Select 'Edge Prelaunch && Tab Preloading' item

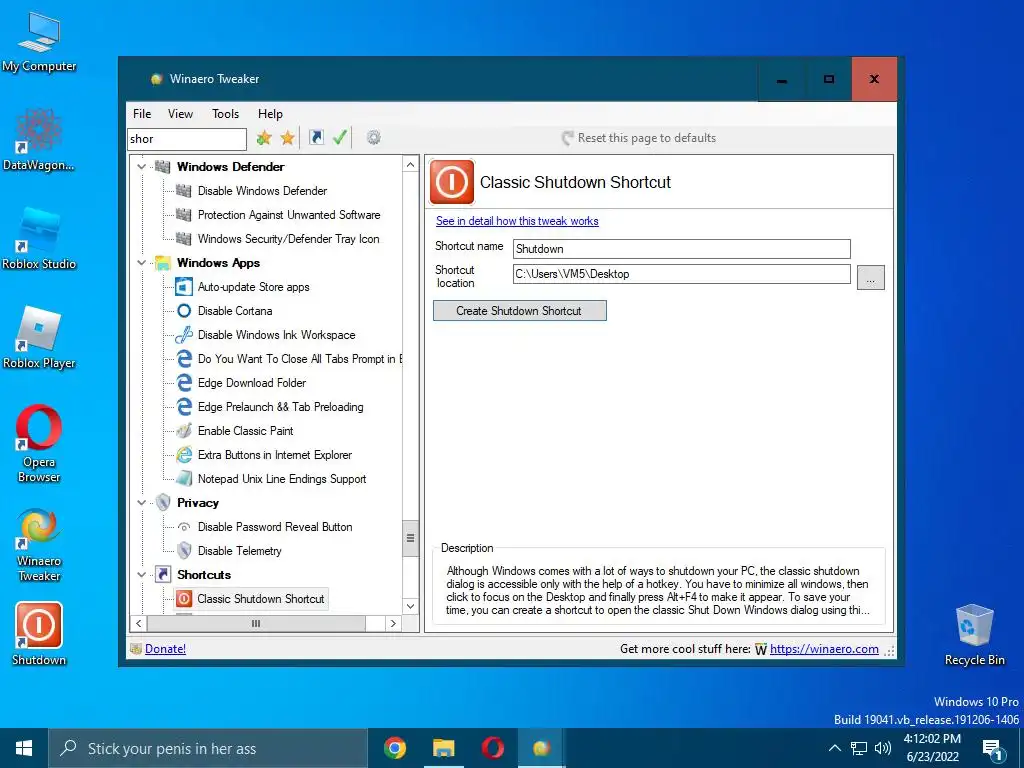[x=281, y=407]
